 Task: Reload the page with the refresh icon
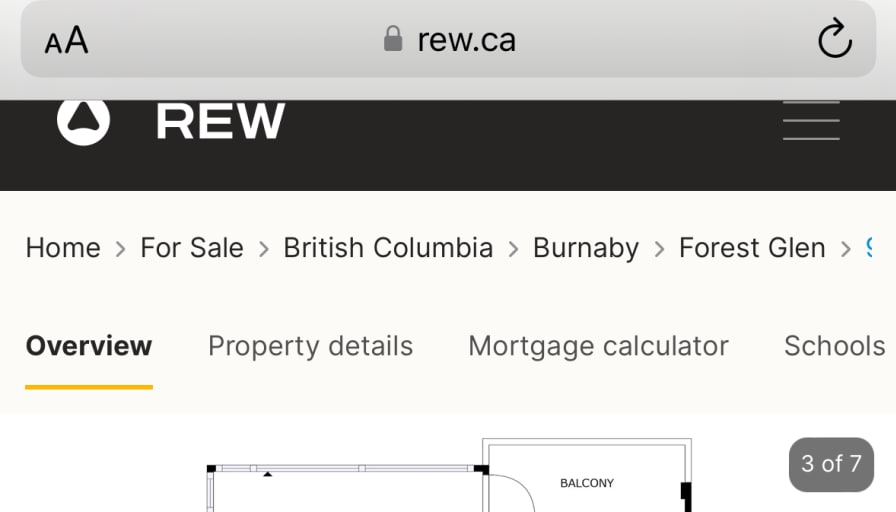(835, 38)
